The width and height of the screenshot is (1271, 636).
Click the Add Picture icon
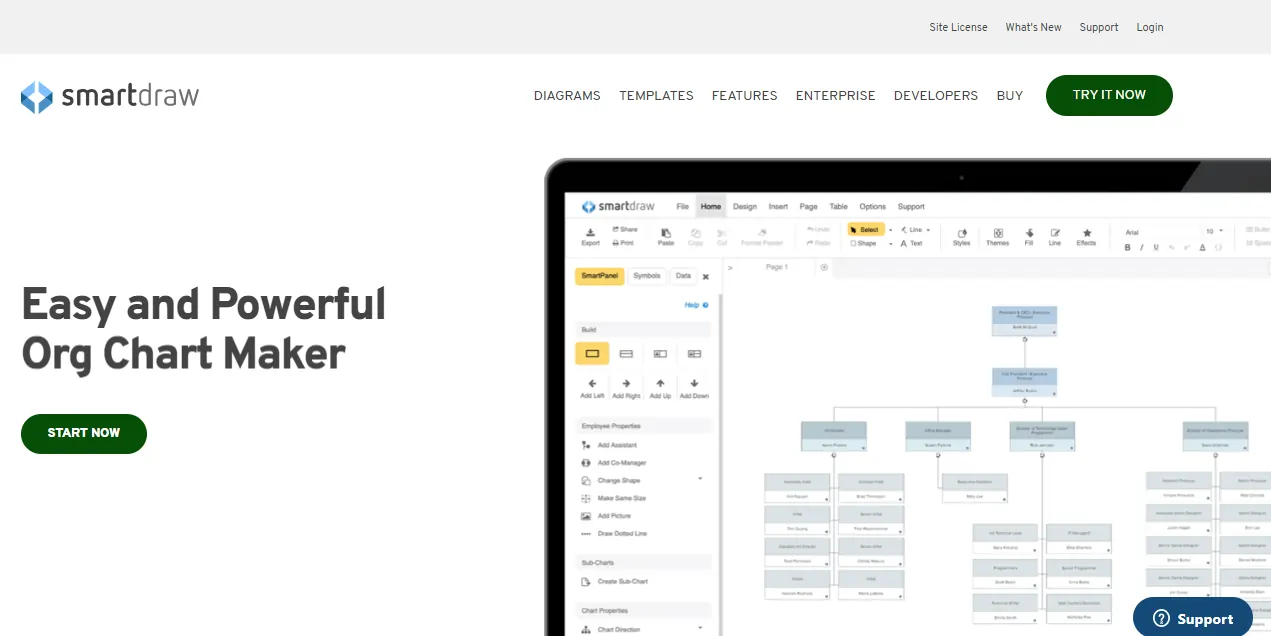click(586, 516)
